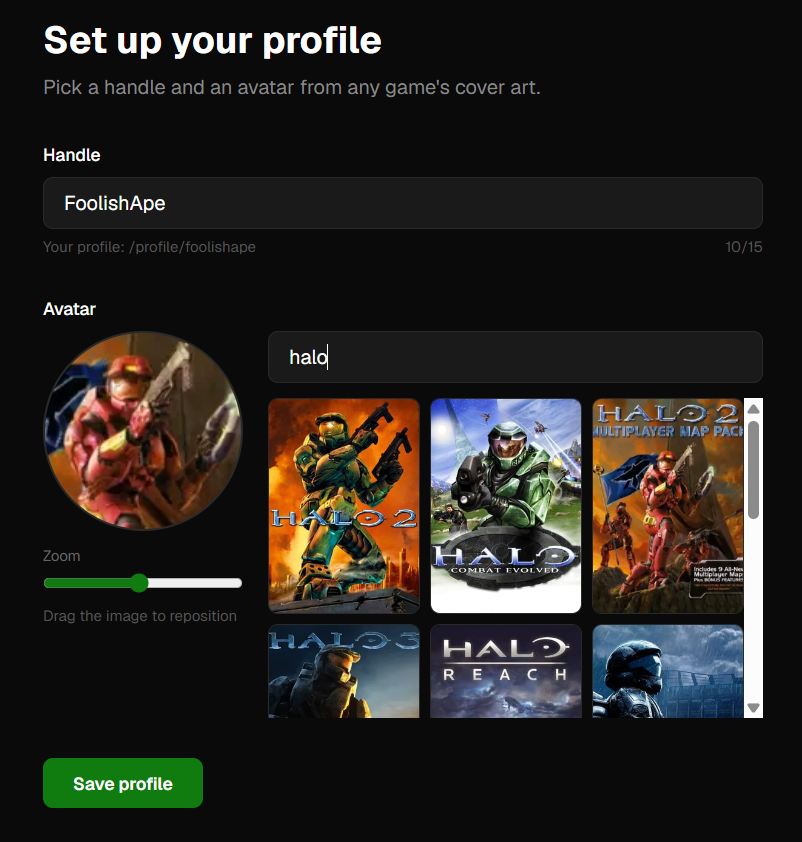Pick the Halo Reach cover art
802x842 pixels.
(506, 671)
